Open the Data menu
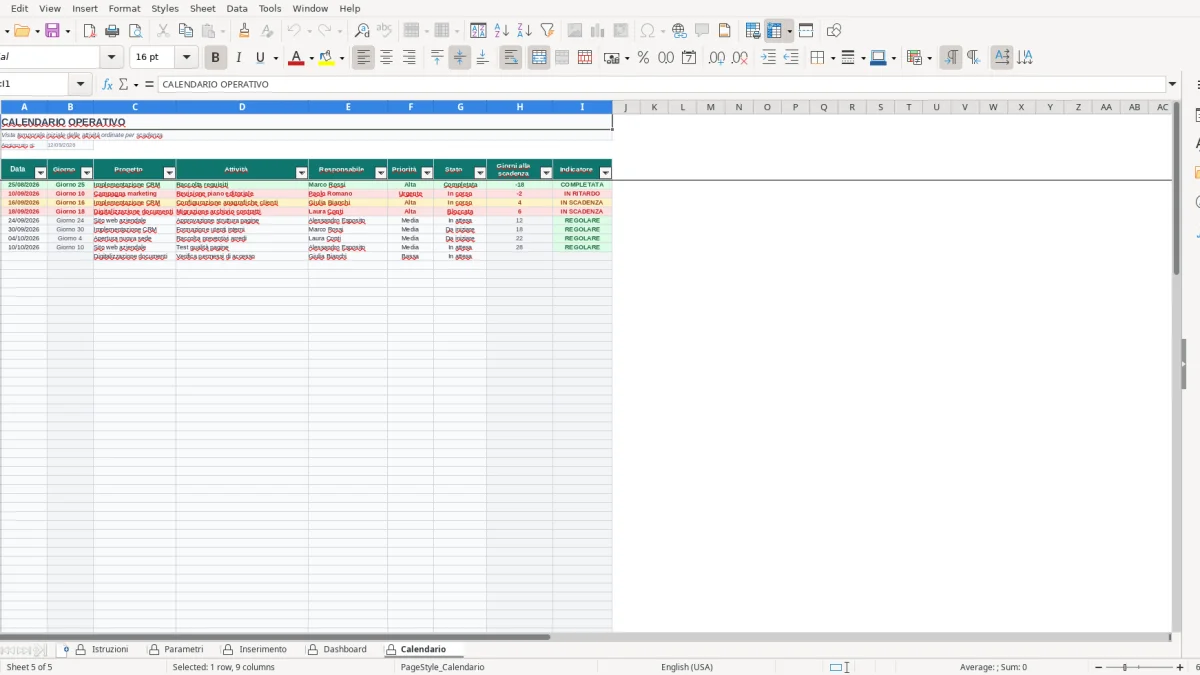This screenshot has height=675, width=1200. click(237, 8)
